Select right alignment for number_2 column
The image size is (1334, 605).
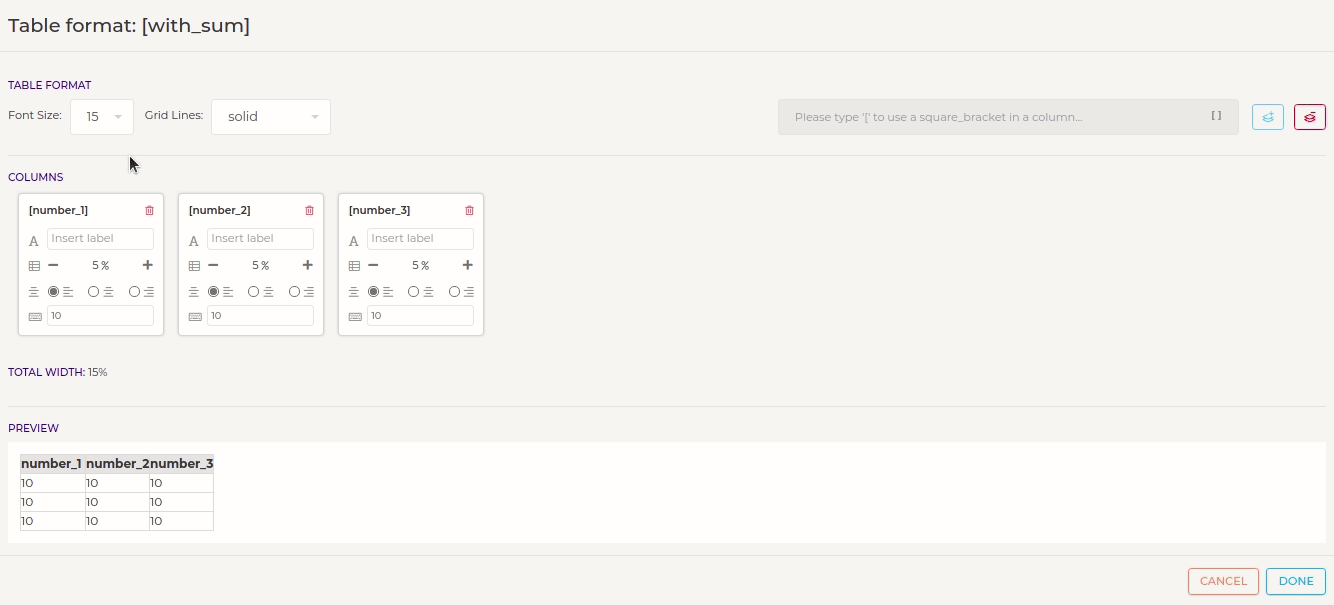(x=295, y=292)
